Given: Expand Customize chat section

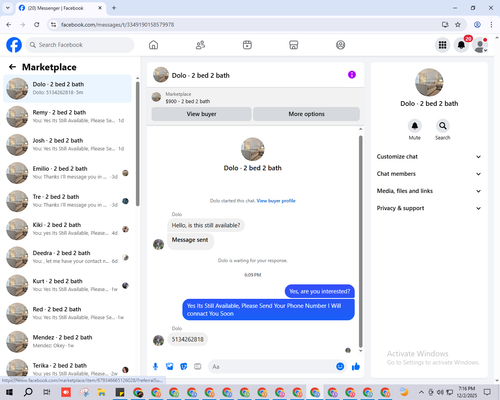Looking at the screenshot, I should pyautogui.click(x=429, y=157).
